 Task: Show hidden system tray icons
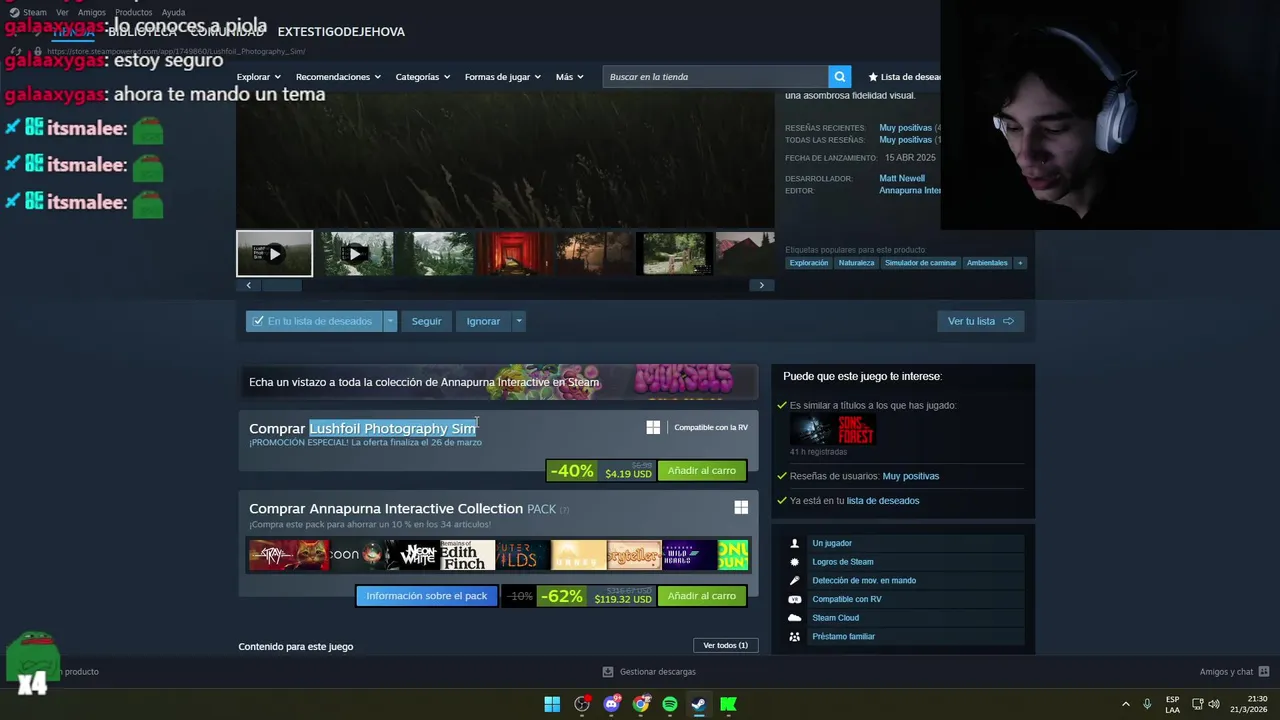pyautogui.click(x=1125, y=704)
